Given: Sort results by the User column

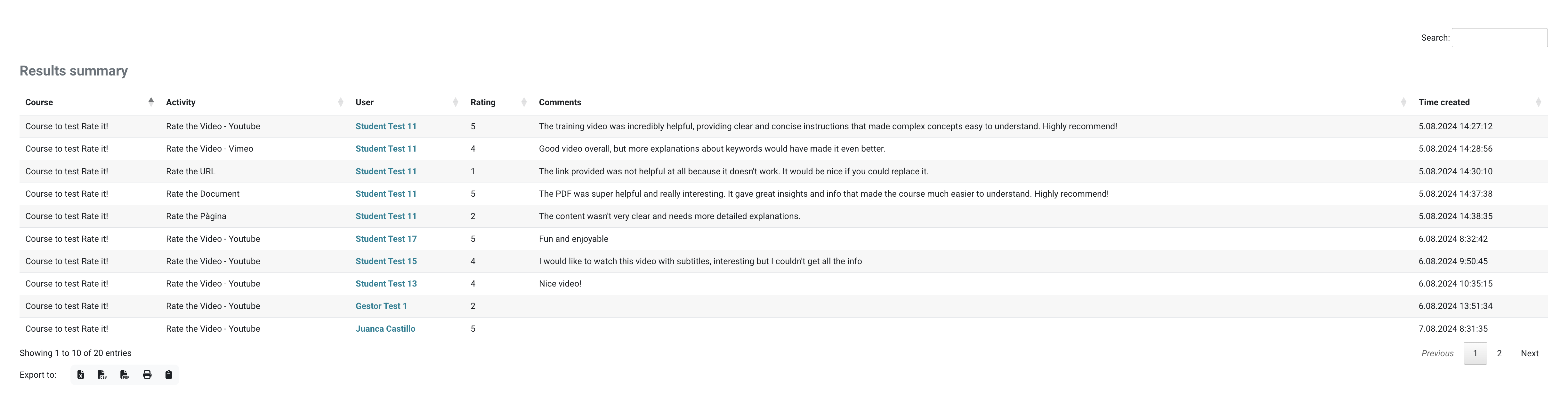Looking at the screenshot, I should tap(365, 102).
